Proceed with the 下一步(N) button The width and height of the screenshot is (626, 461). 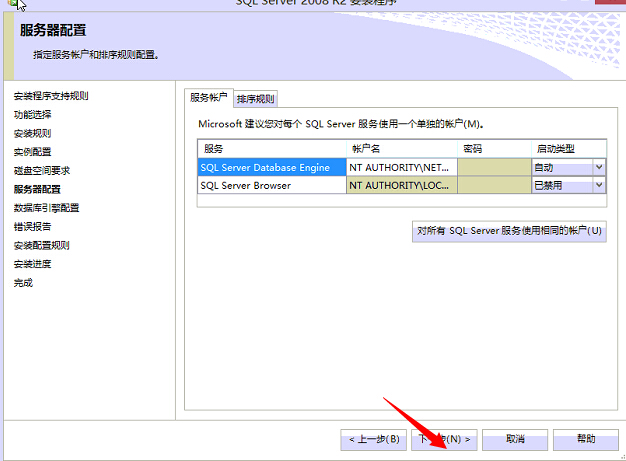pyautogui.click(x=444, y=440)
